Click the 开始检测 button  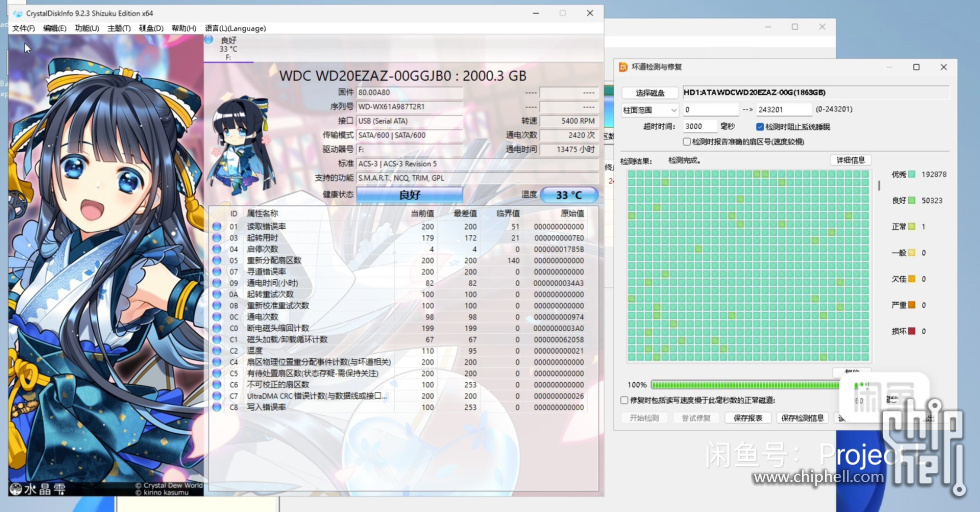point(644,418)
